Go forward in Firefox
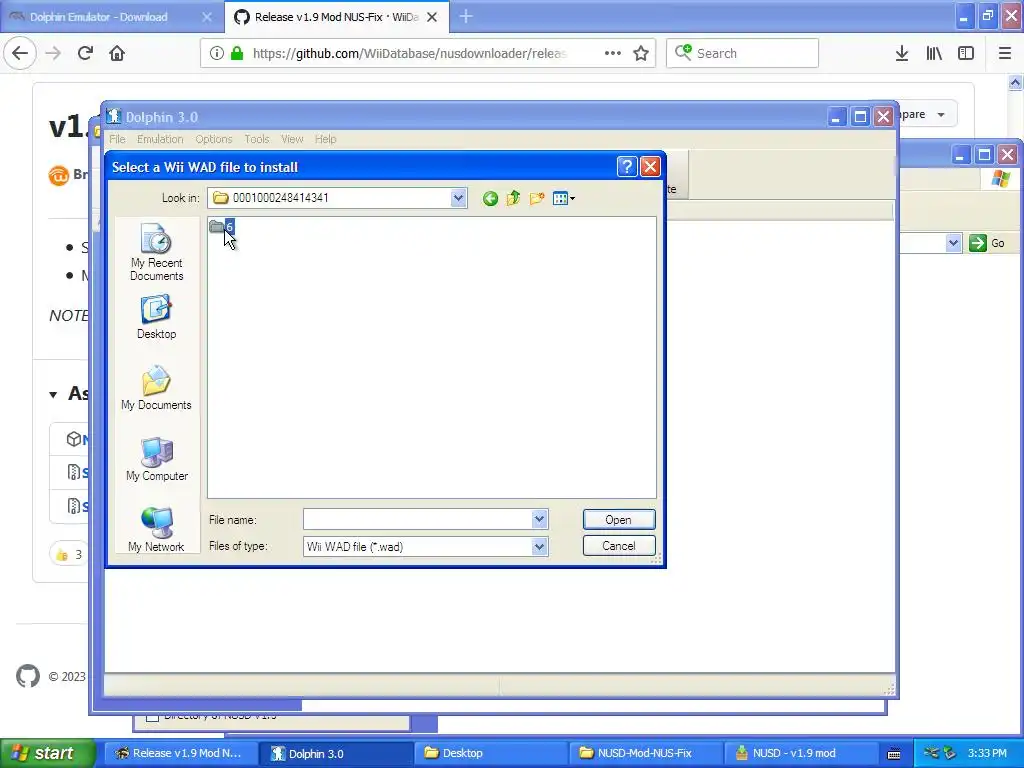 [53, 54]
